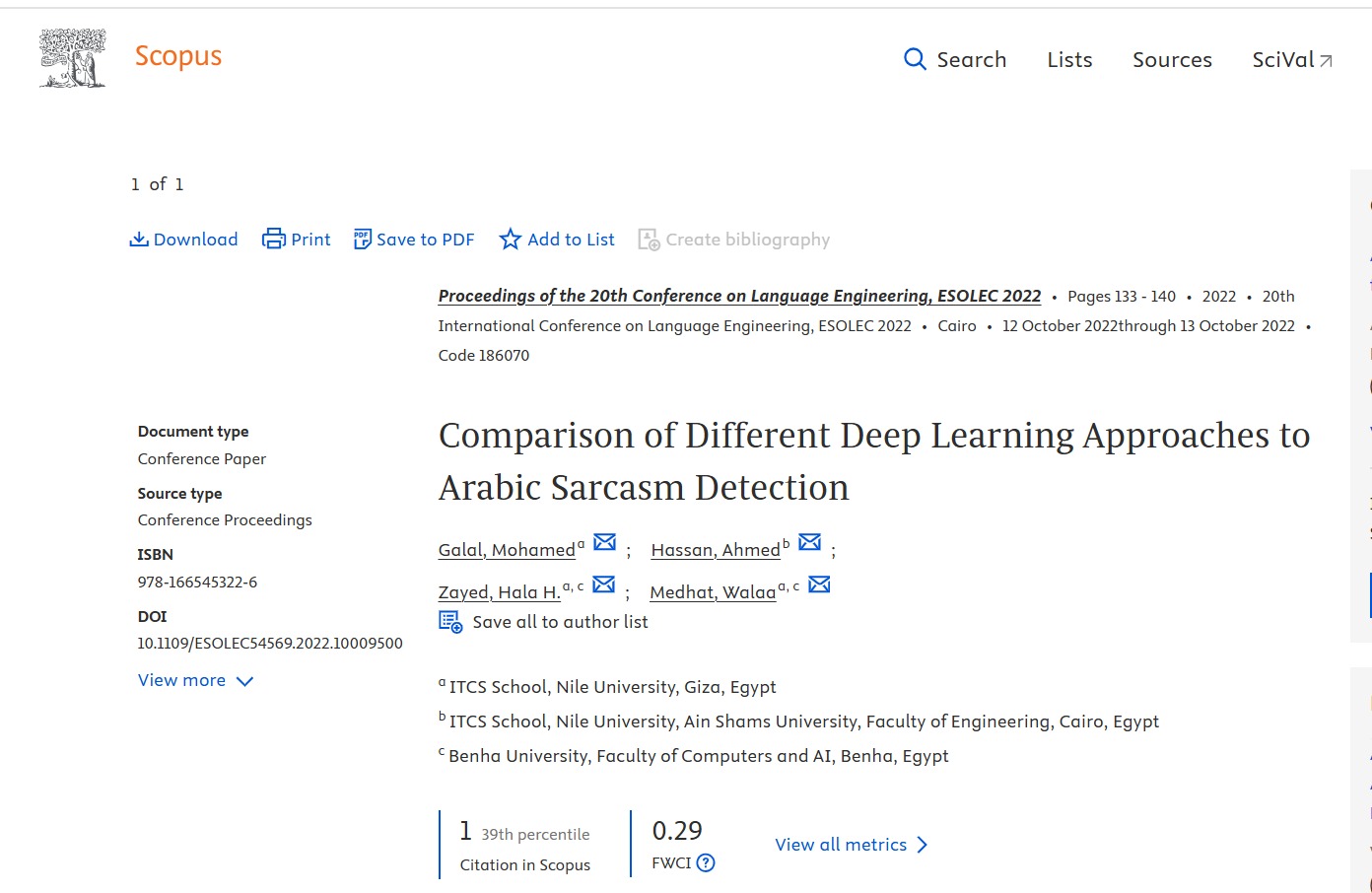This screenshot has height=893, width=1372.
Task: Click envelope icon beside Medhat, Walaa
Action: pyautogui.click(x=819, y=584)
